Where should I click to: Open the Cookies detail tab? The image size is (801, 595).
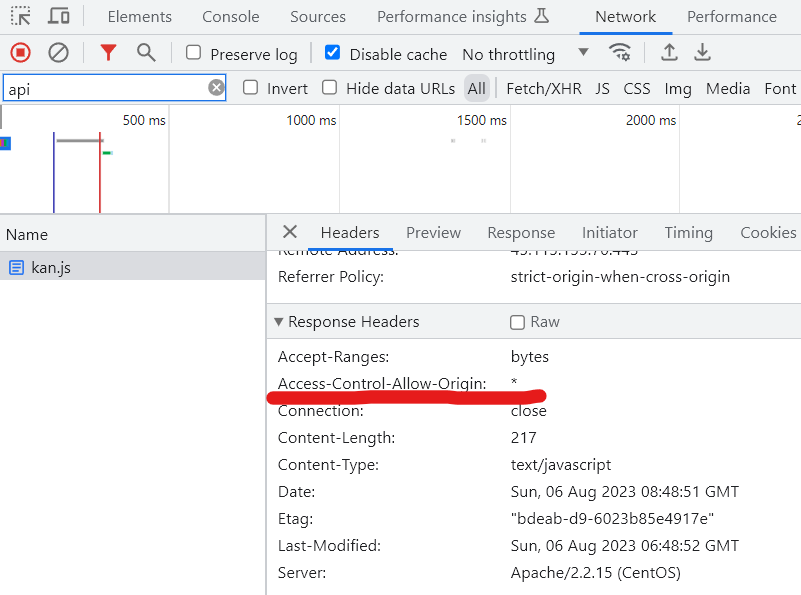tap(768, 233)
